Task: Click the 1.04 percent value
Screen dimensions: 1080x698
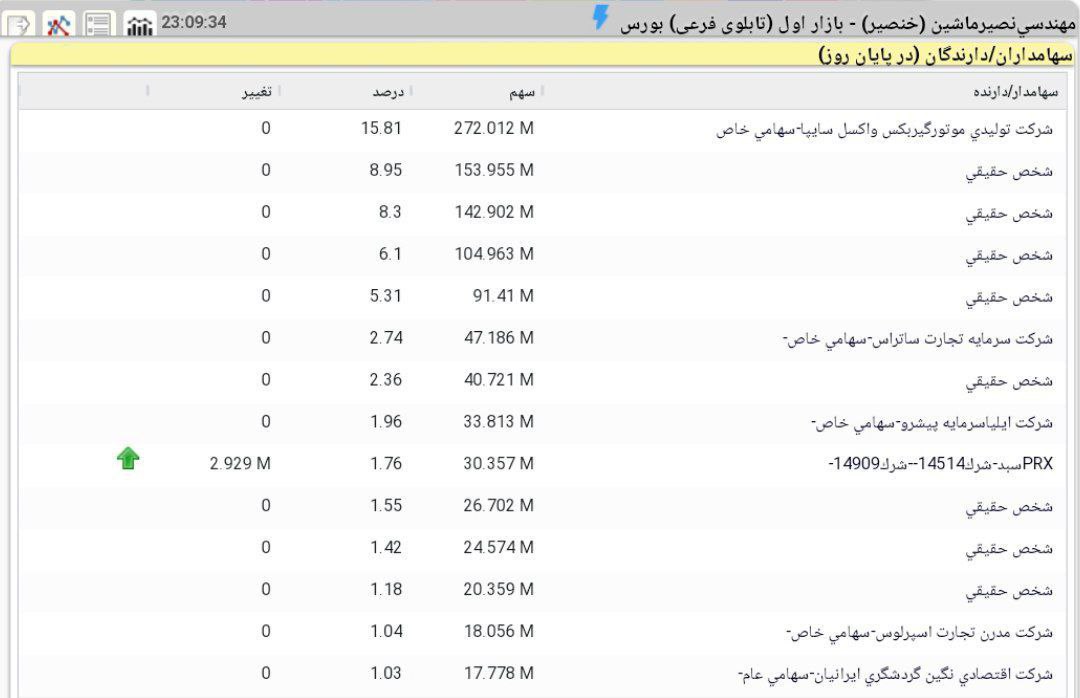Action: coord(386,632)
